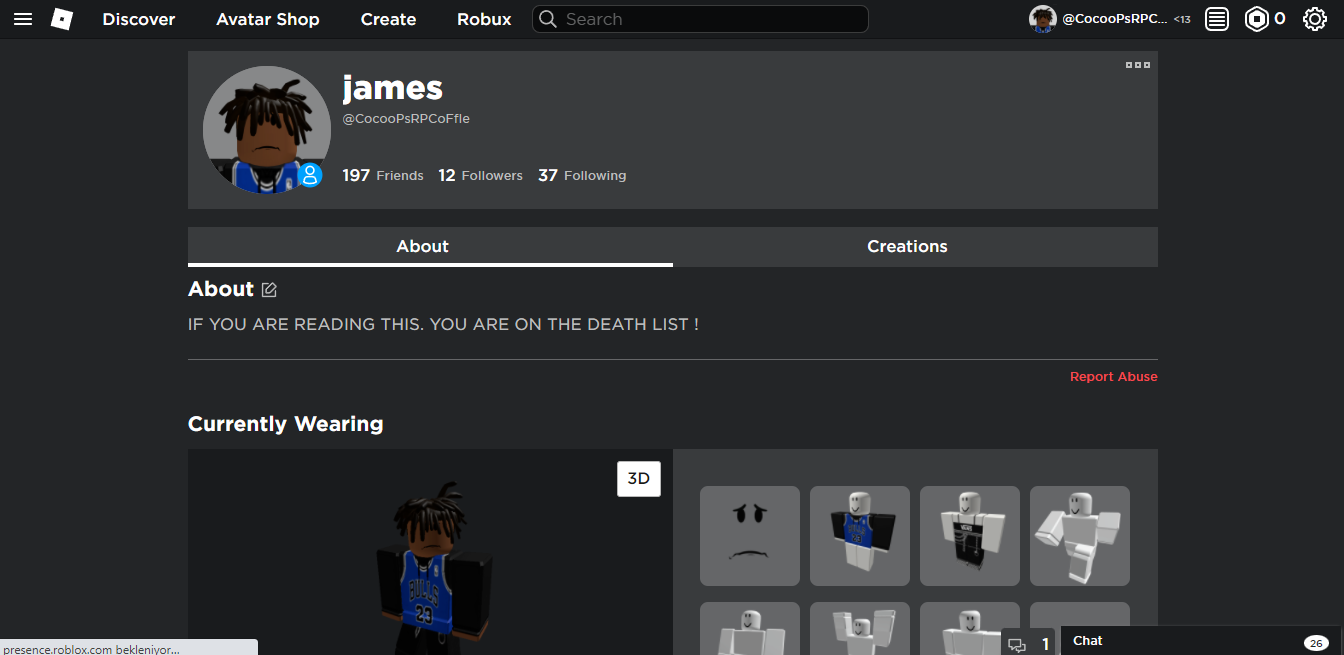
Task: Open the Robux page from the navbar
Action: pyautogui.click(x=484, y=19)
